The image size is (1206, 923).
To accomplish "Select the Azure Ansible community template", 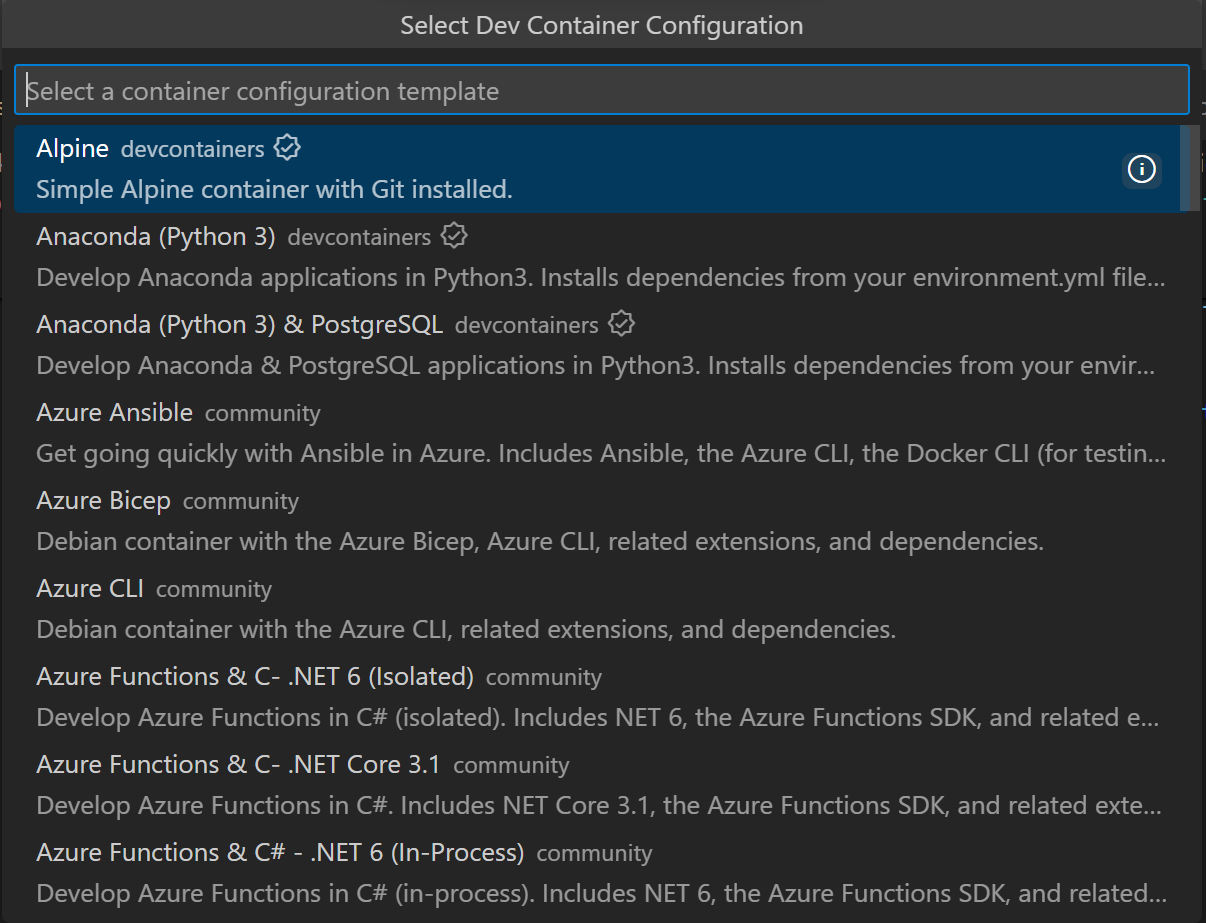I will click(x=113, y=412).
